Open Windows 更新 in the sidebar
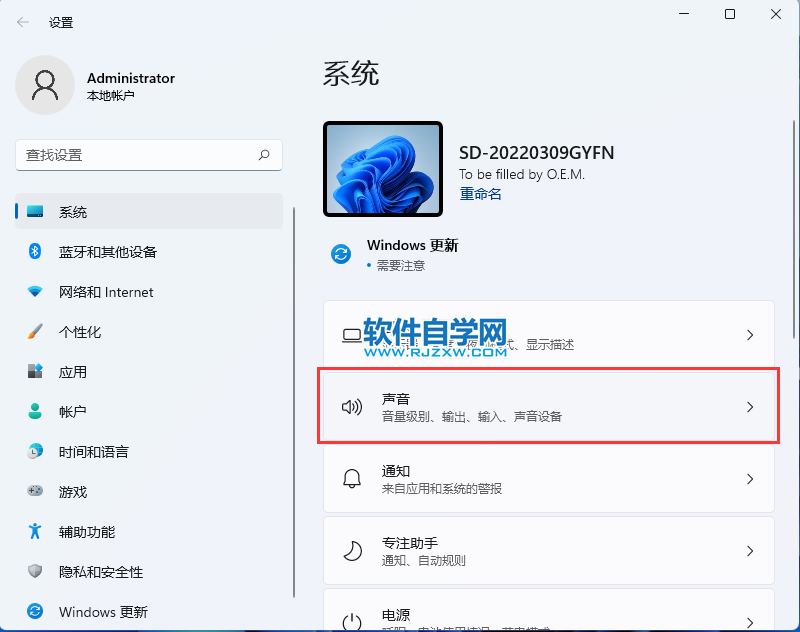Image resolution: width=800 pixels, height=632 pixels. [148, 611]
